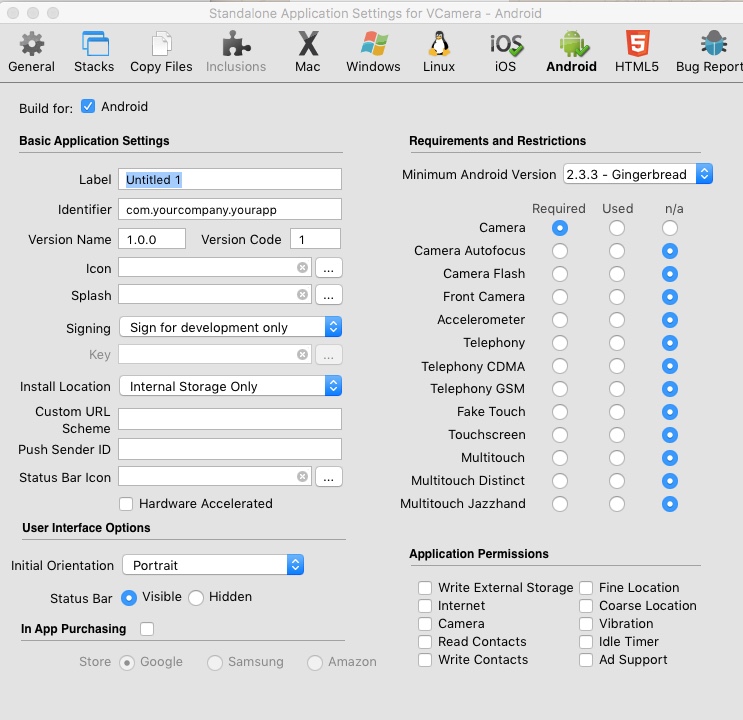Viewport: 743px width, 720px height.
Task: Uncheck the Build for Android checkbox
Action: 88,107
